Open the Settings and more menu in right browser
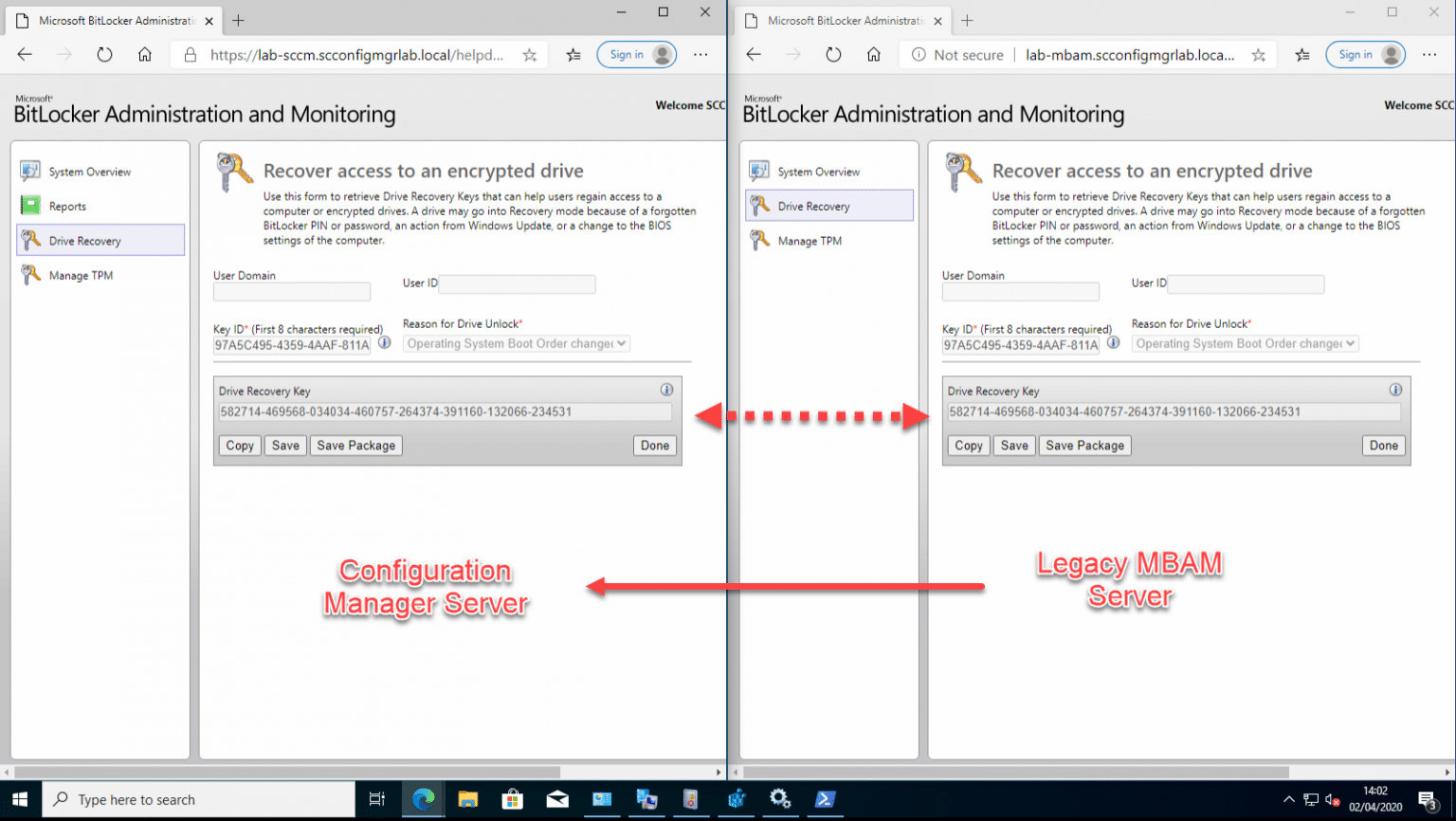This screenshot has height=821, width=1456. coord(1429,54)
